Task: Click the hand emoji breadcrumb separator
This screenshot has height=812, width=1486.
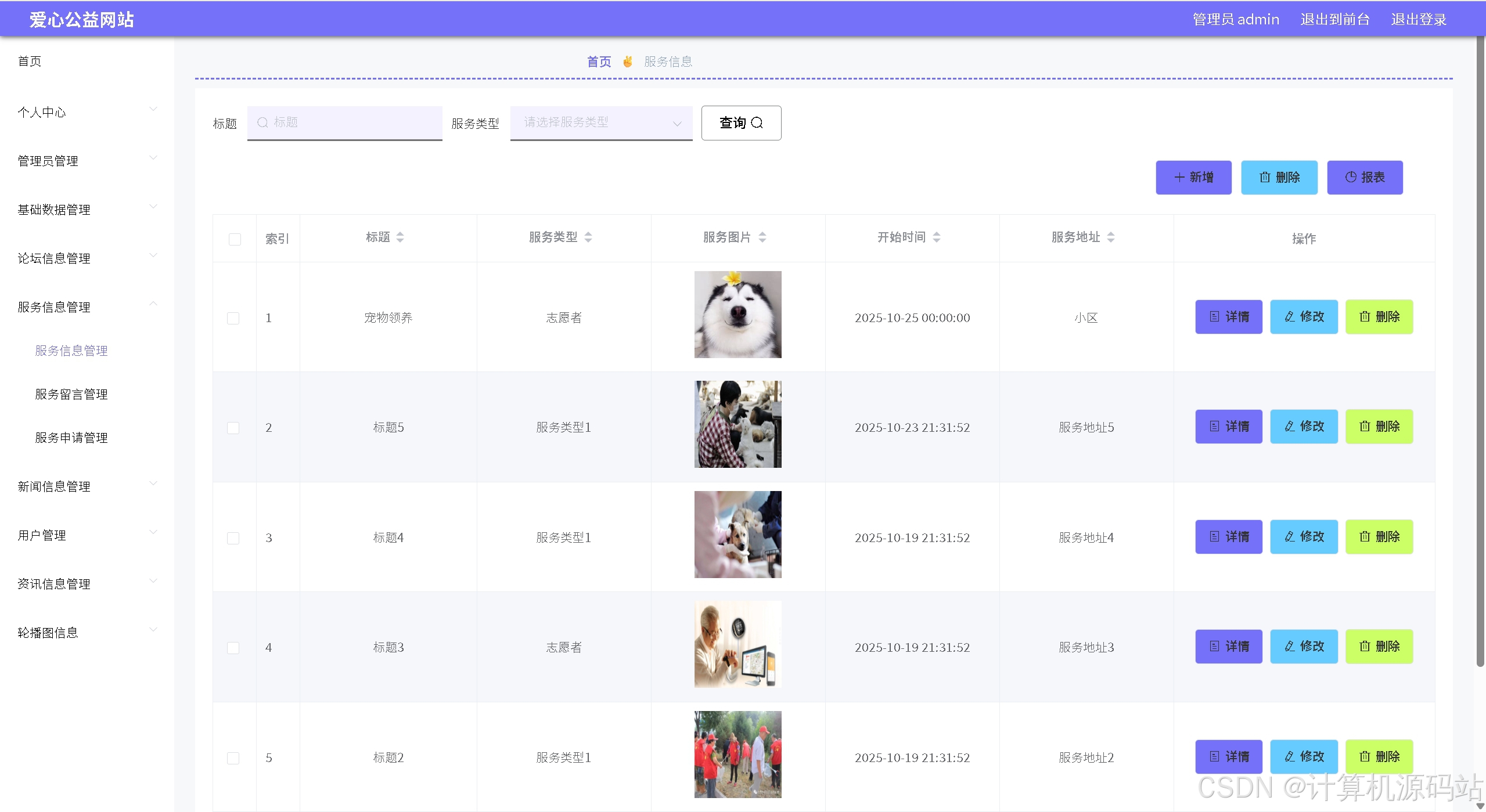Action: 628,62
